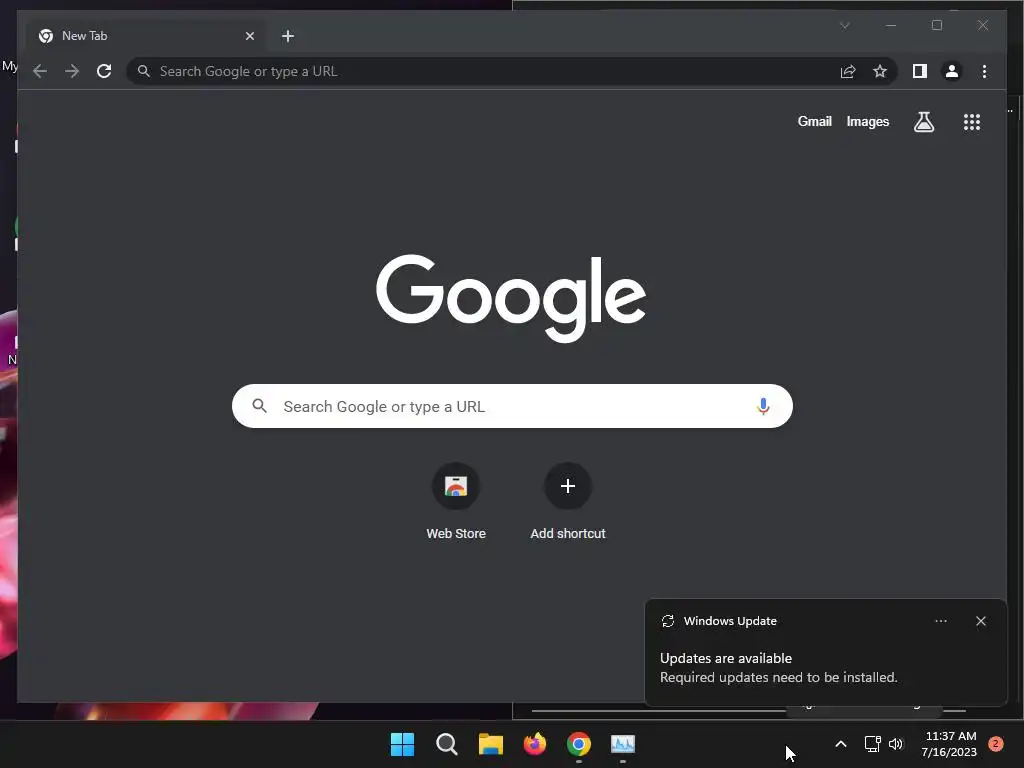The width and height of the screenshot is (1024, 768).
Task: Open Search Labs flask icon
Action: [923, 121]
